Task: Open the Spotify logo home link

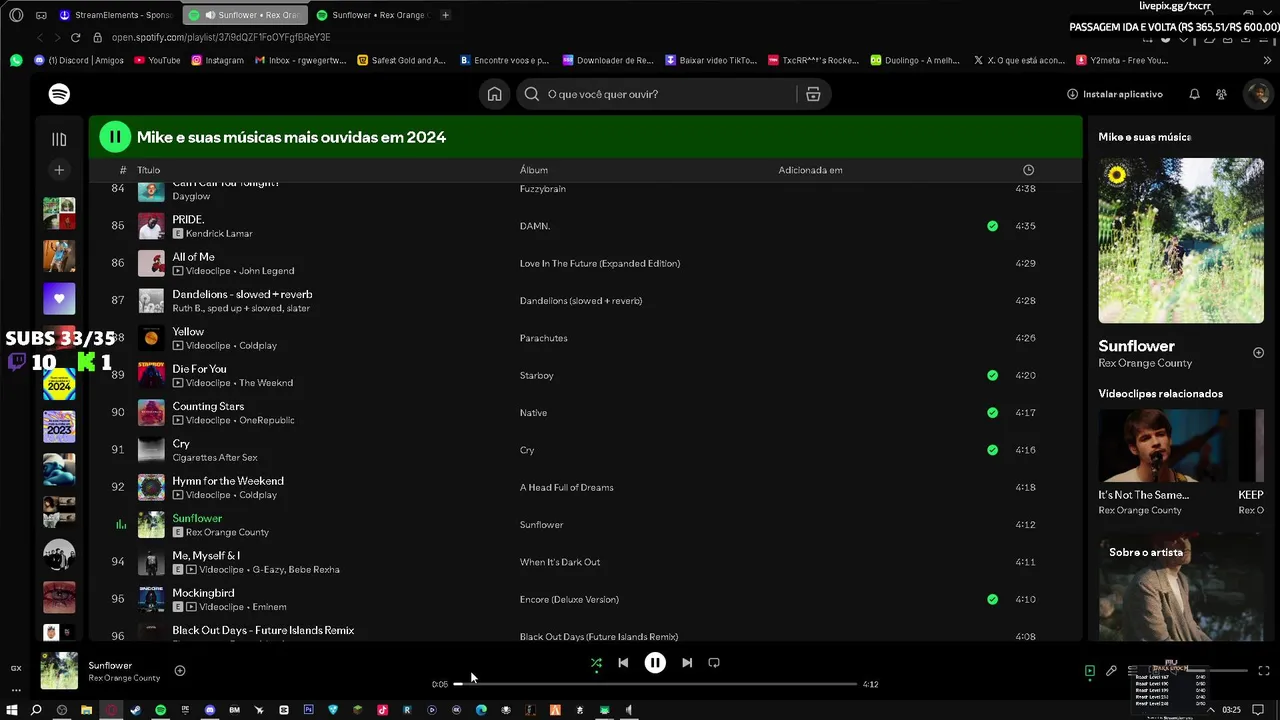Action: [x=59, y=94]
